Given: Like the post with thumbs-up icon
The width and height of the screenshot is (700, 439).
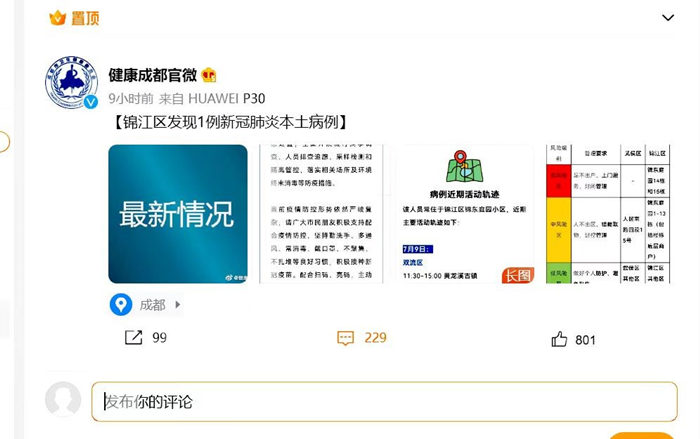Looking at the screenshot, I should (x=559, y=339).
